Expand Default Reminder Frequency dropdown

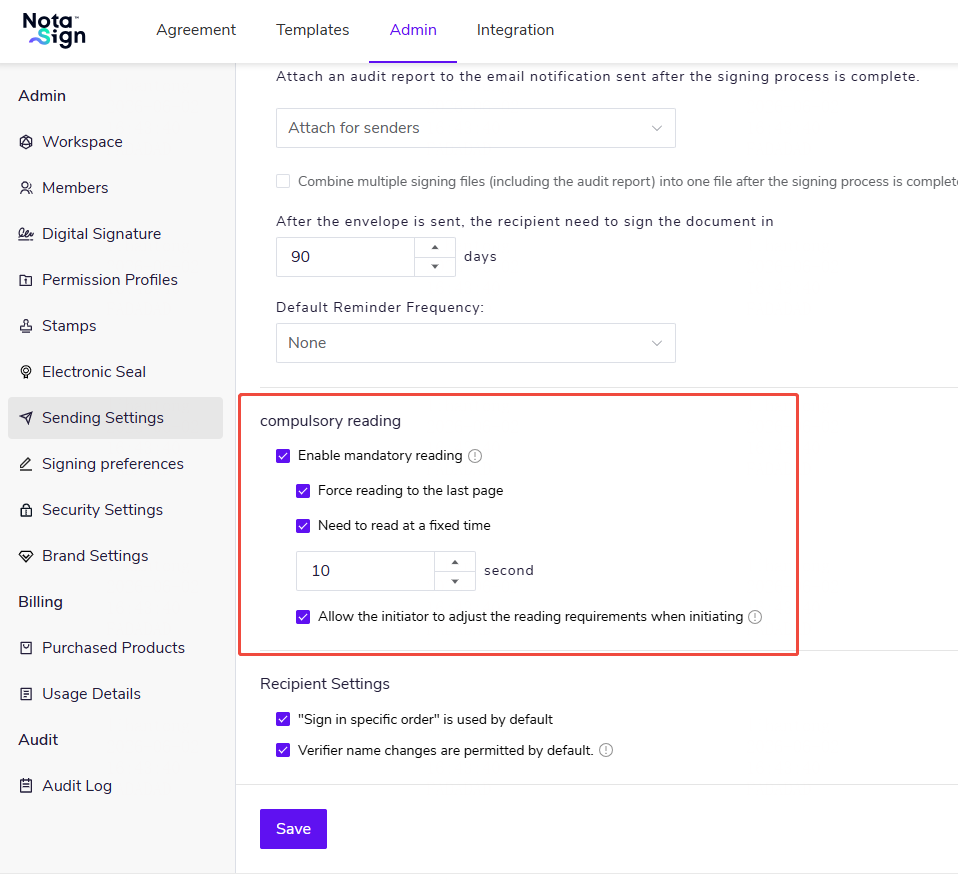click(x=475, y=343)
